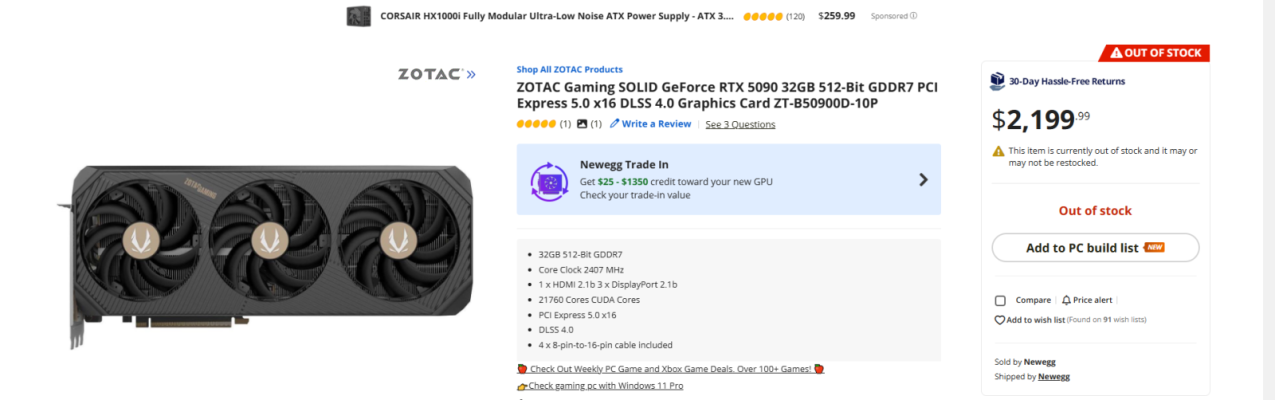The width and height of the screenshot is (1275, 400).
Task: Click the warning triangle icon by stock notice
Action: (x=999, y=151)
